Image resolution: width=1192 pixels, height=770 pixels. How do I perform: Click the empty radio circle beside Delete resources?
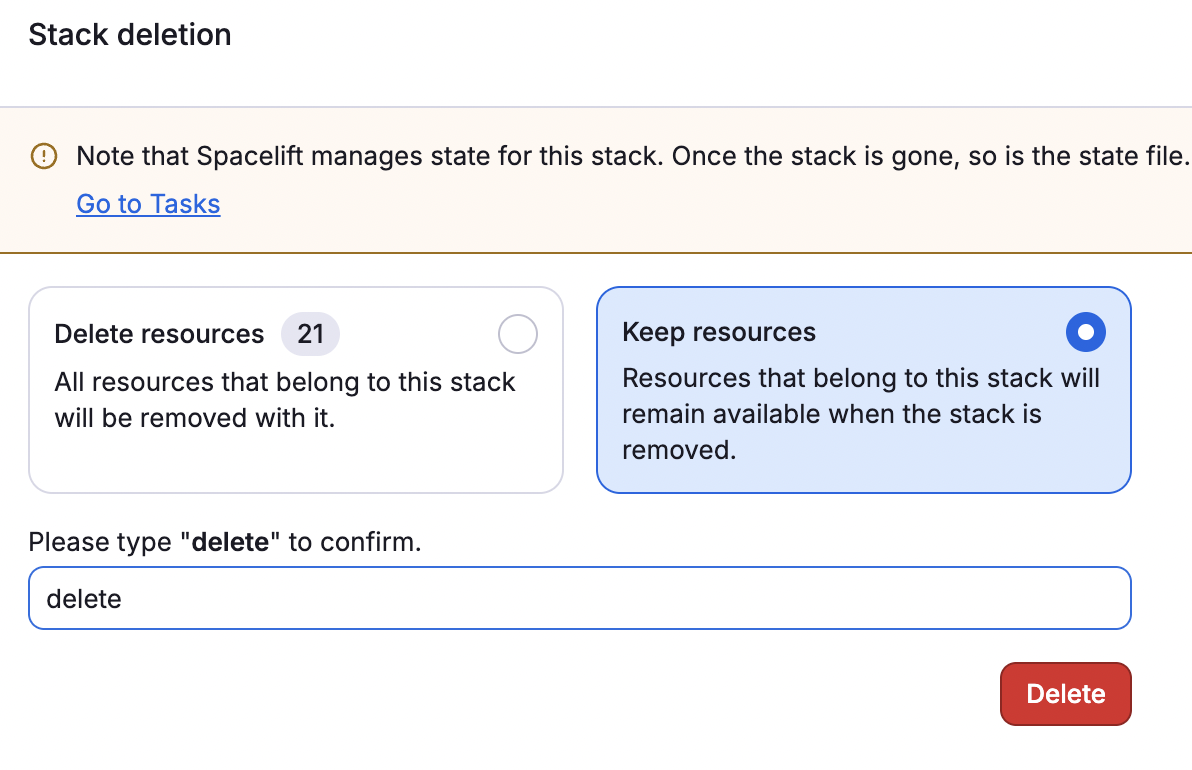click(518, 334)
